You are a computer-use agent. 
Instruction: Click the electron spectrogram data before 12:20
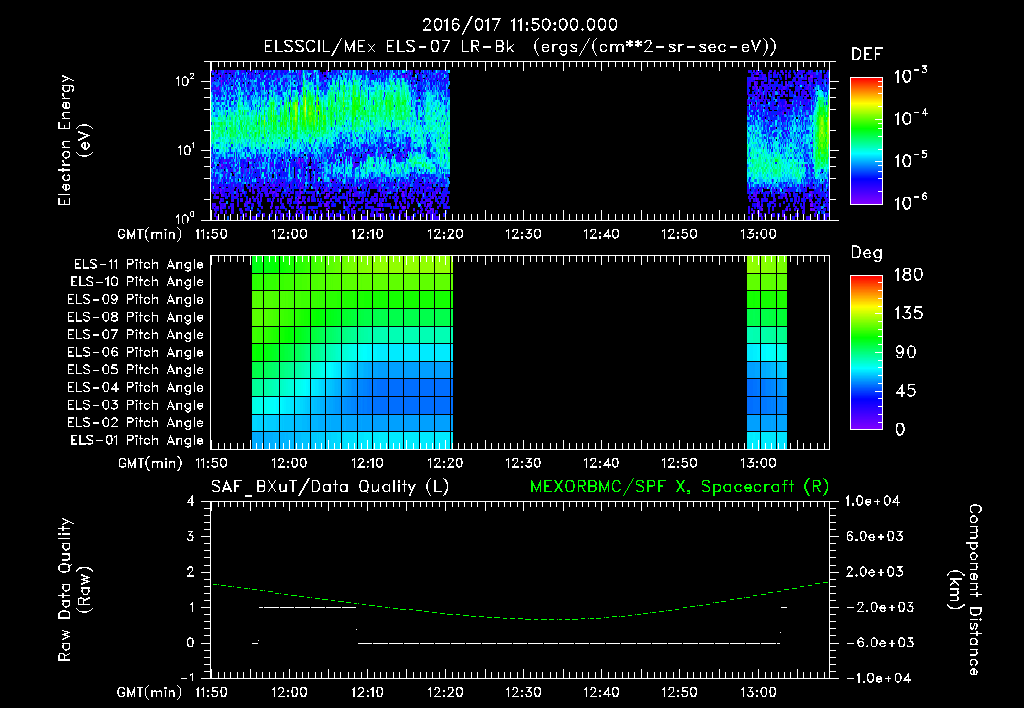point(330,144)
